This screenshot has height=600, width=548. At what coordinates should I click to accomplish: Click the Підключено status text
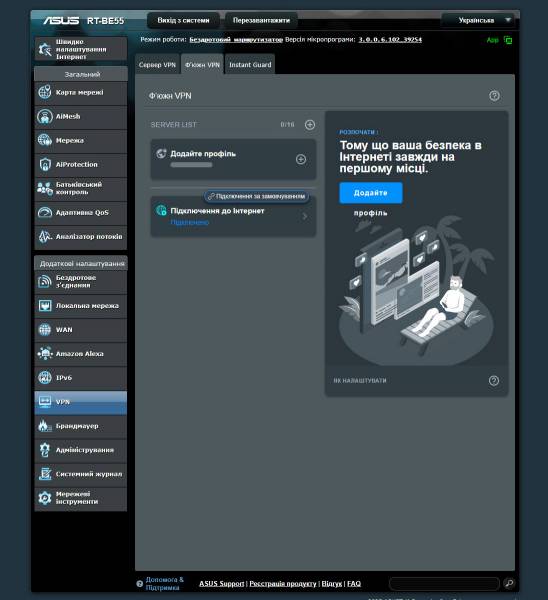pyautogui.click(x=190, y=222)
